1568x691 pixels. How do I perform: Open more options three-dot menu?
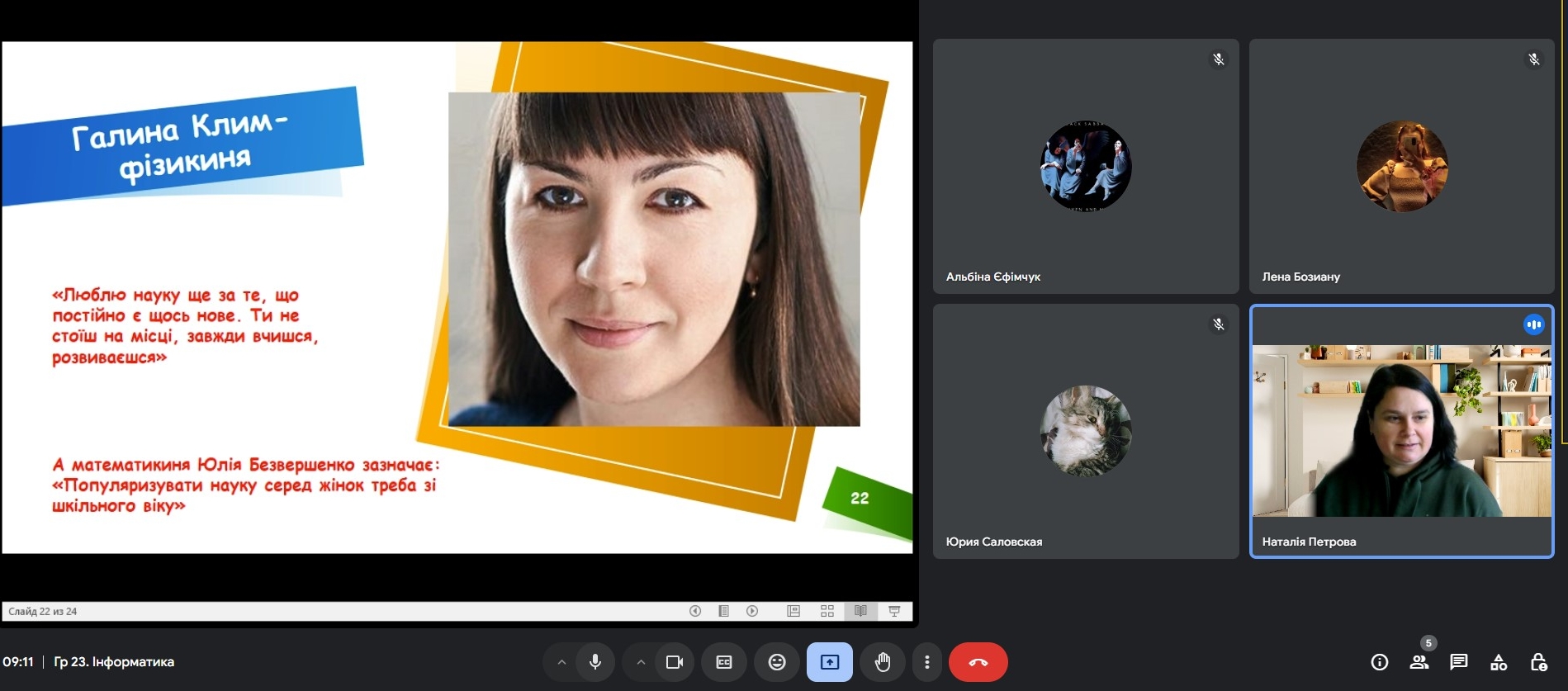click(927, 662)
